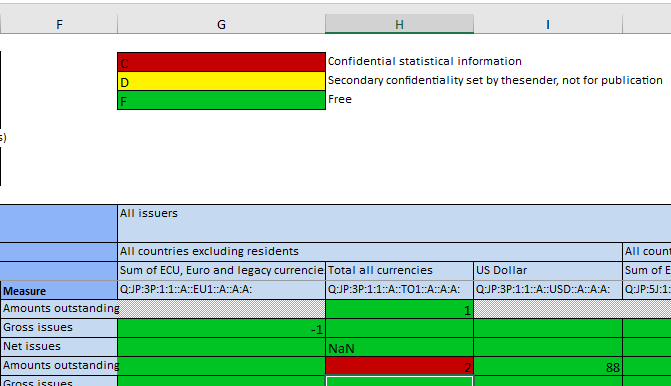Select column H header

pos(399,24)
